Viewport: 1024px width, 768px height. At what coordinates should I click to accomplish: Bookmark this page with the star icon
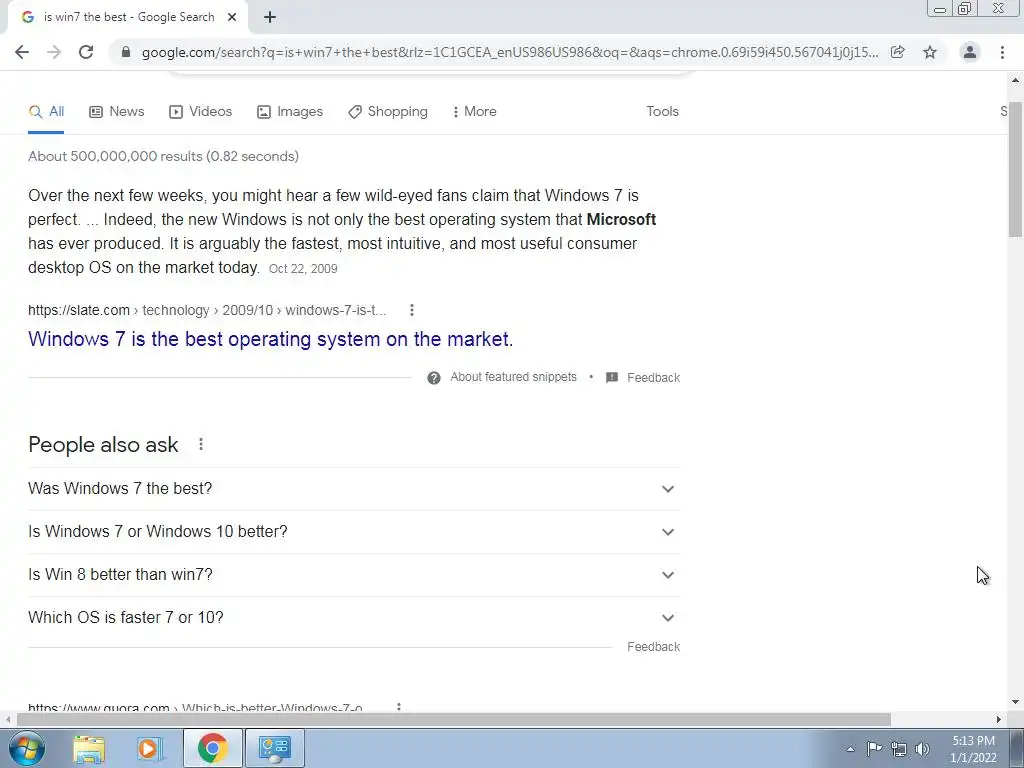point(930,52)
